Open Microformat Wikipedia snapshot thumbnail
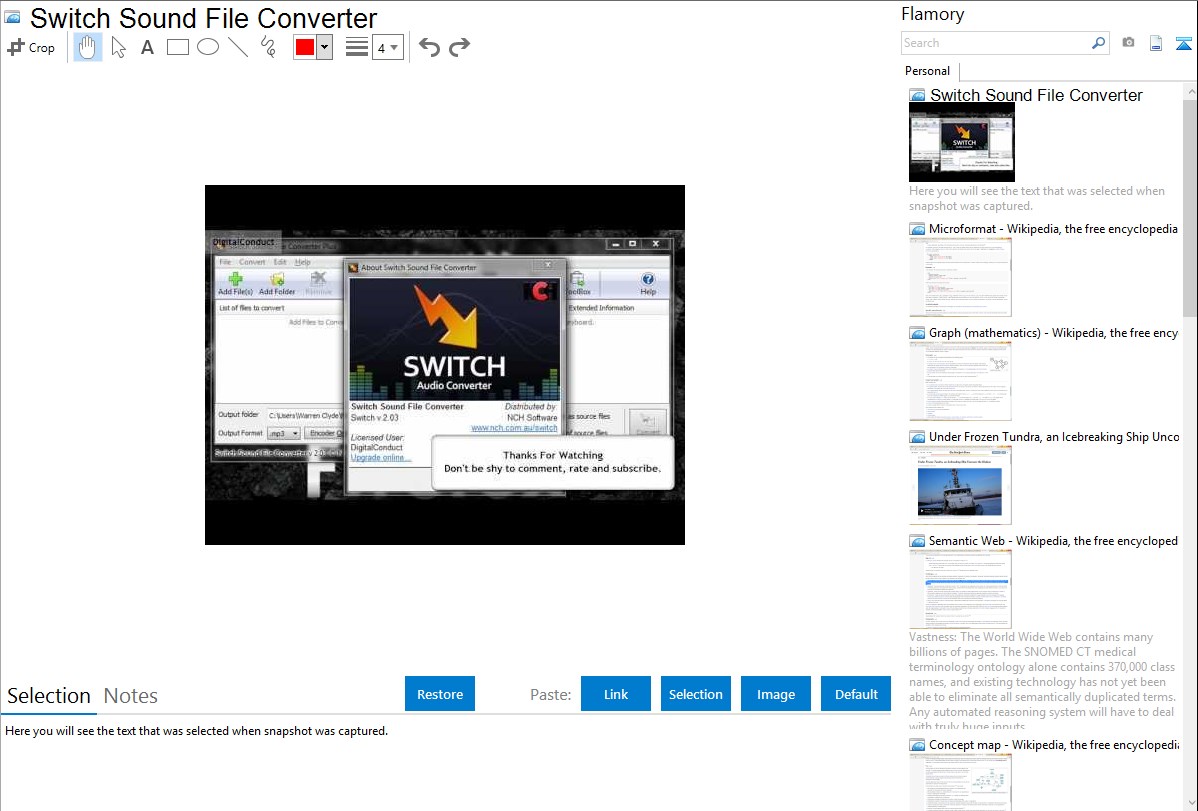Screen dimensions: 1198x811 coord(960,277)
